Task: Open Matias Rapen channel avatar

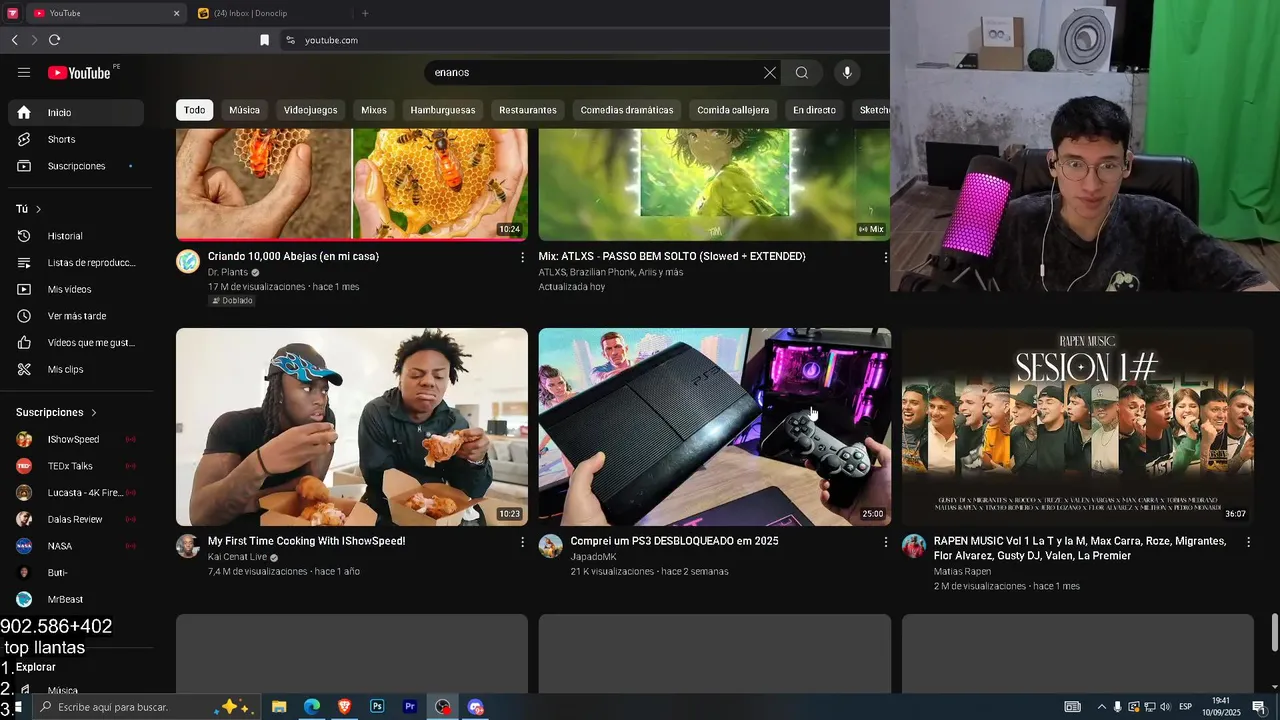Action: click(914, 546)
